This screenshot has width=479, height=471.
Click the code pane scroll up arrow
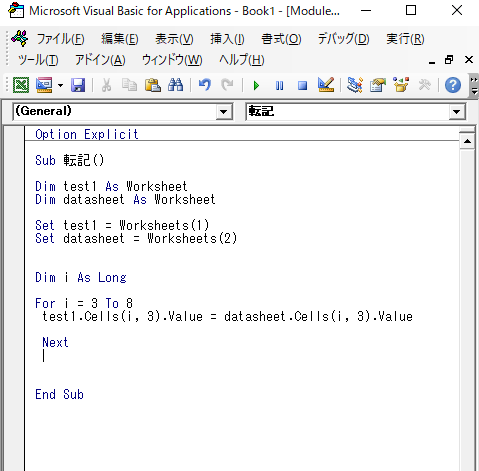tap(467, 141)
